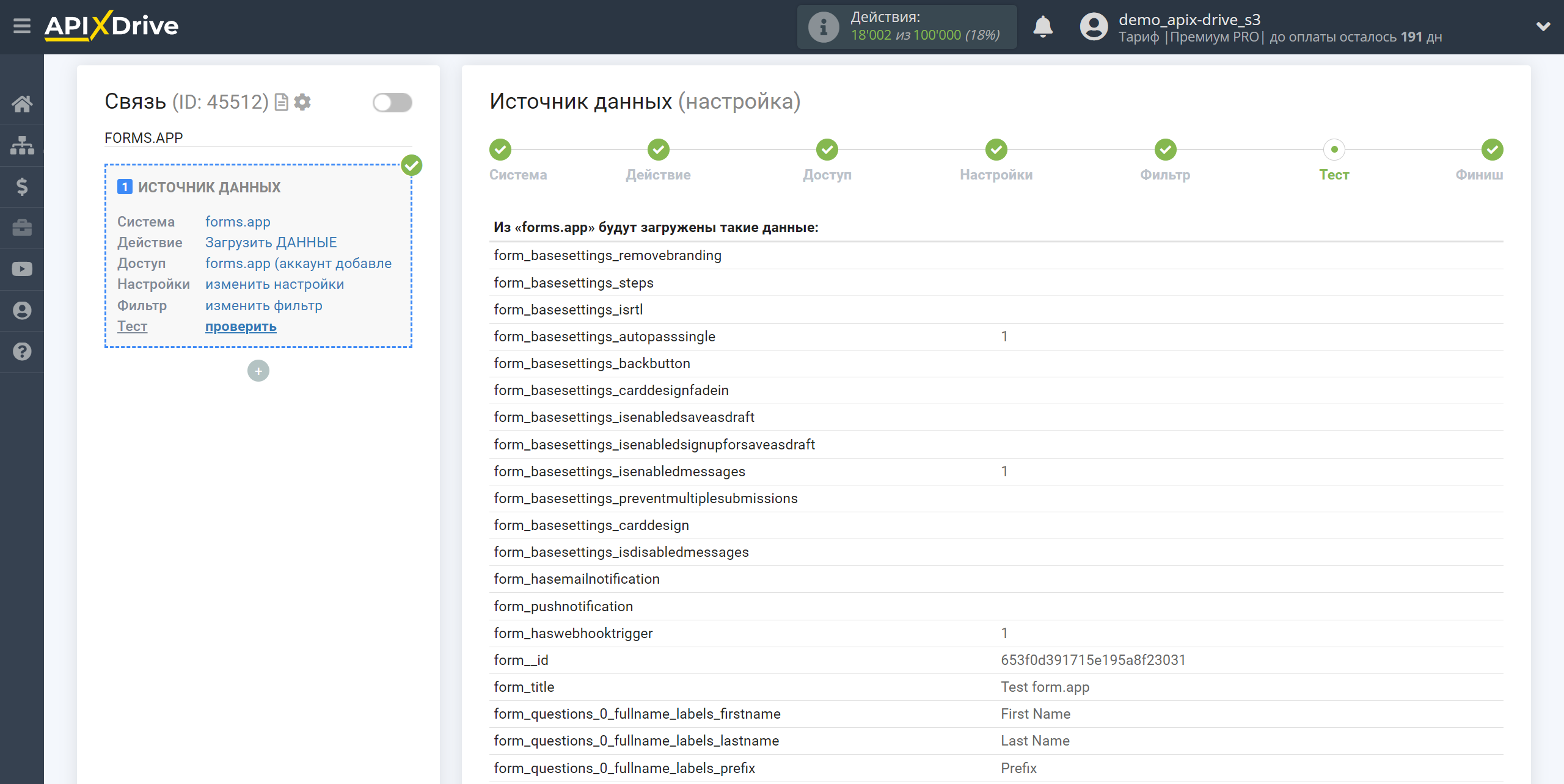Viewport: 1564px width, 784px height.
Task: Click изменить фильтр link
Action: tap(263, 305)
